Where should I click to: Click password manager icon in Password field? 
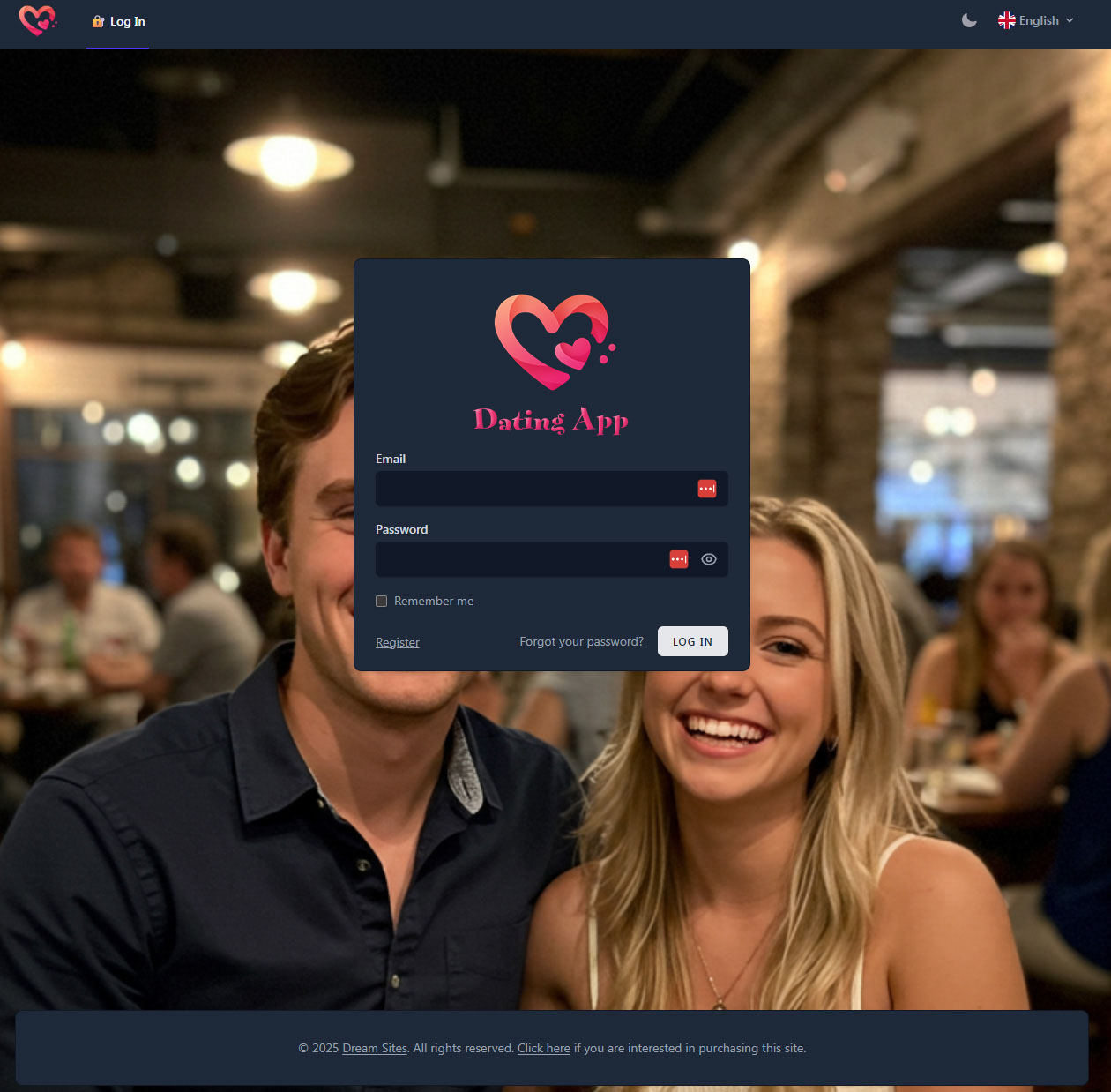[x=678, y=559]
